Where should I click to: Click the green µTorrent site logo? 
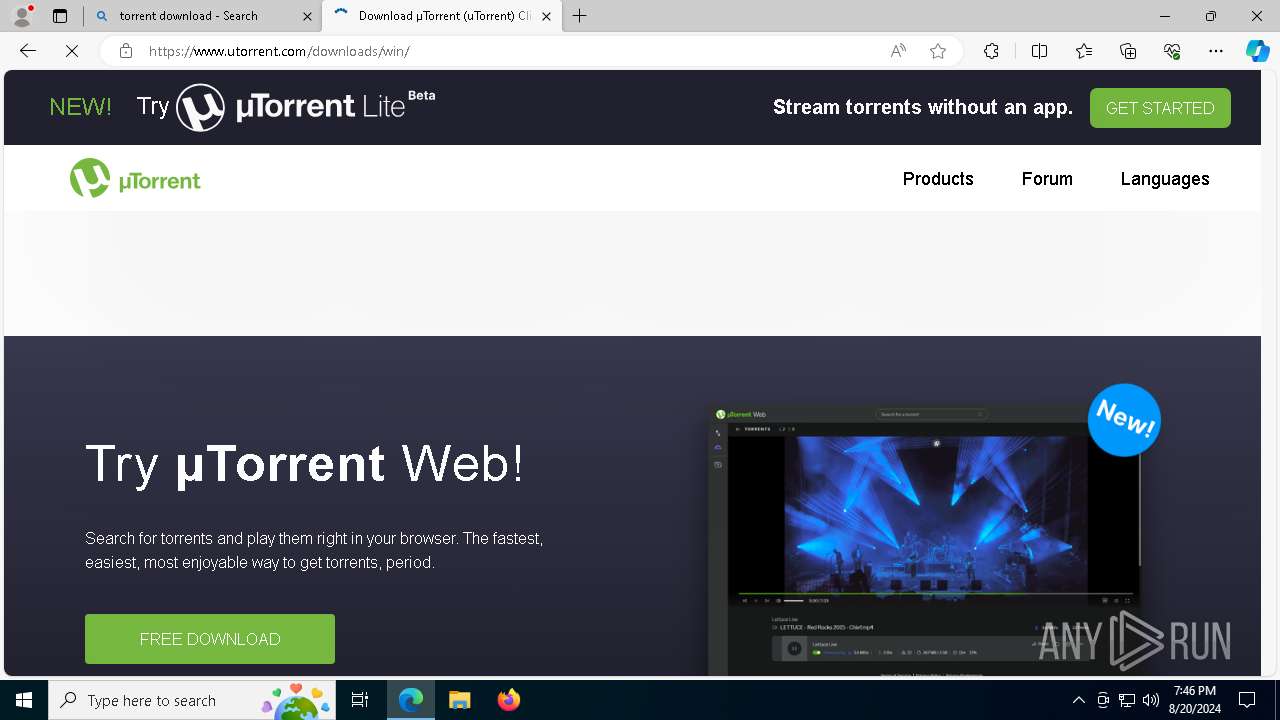coord(135,179)
